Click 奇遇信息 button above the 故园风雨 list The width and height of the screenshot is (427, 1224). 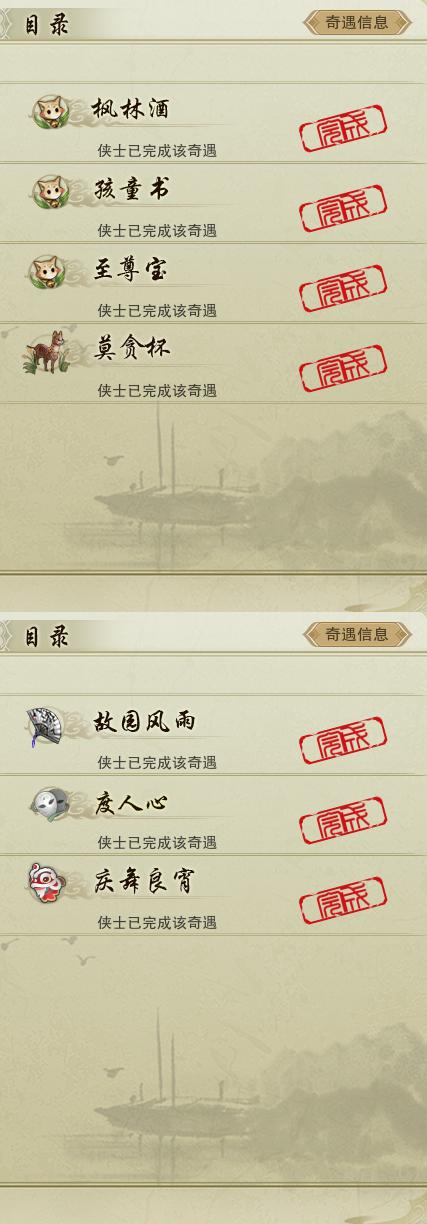(x=357, y=634)
